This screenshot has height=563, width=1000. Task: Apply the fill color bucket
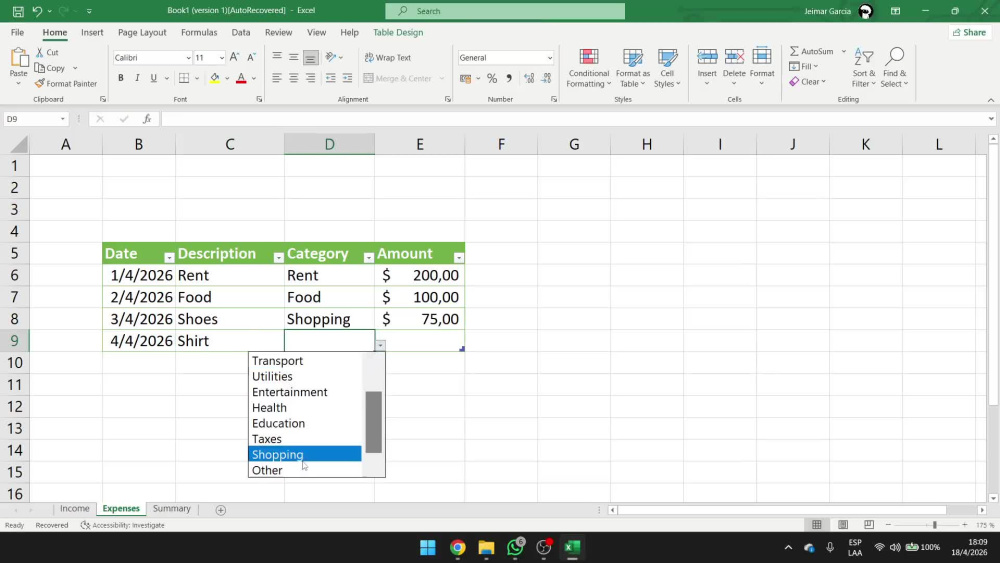click(215, 78)
